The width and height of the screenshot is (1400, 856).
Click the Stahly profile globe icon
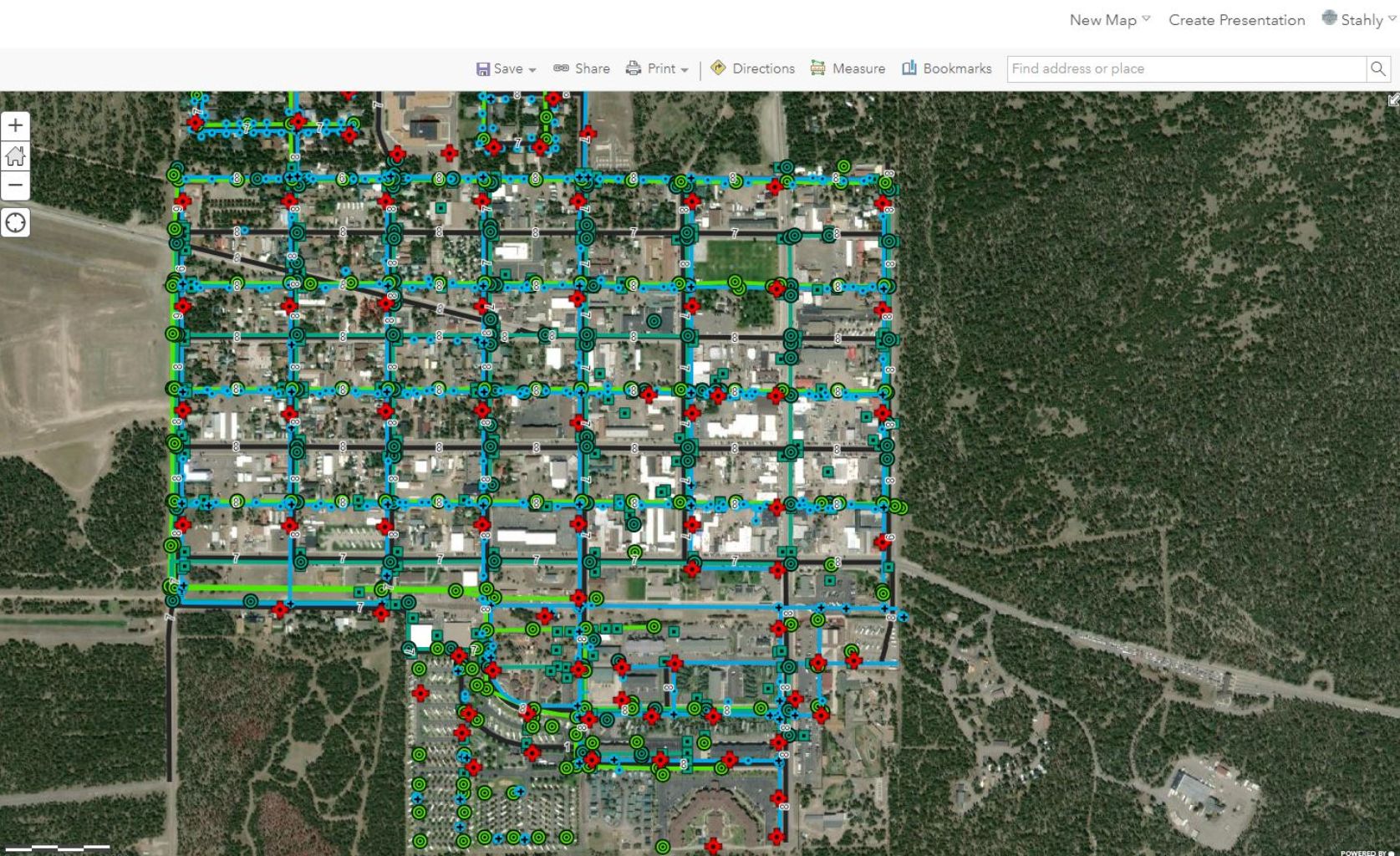coord(1329,18)
